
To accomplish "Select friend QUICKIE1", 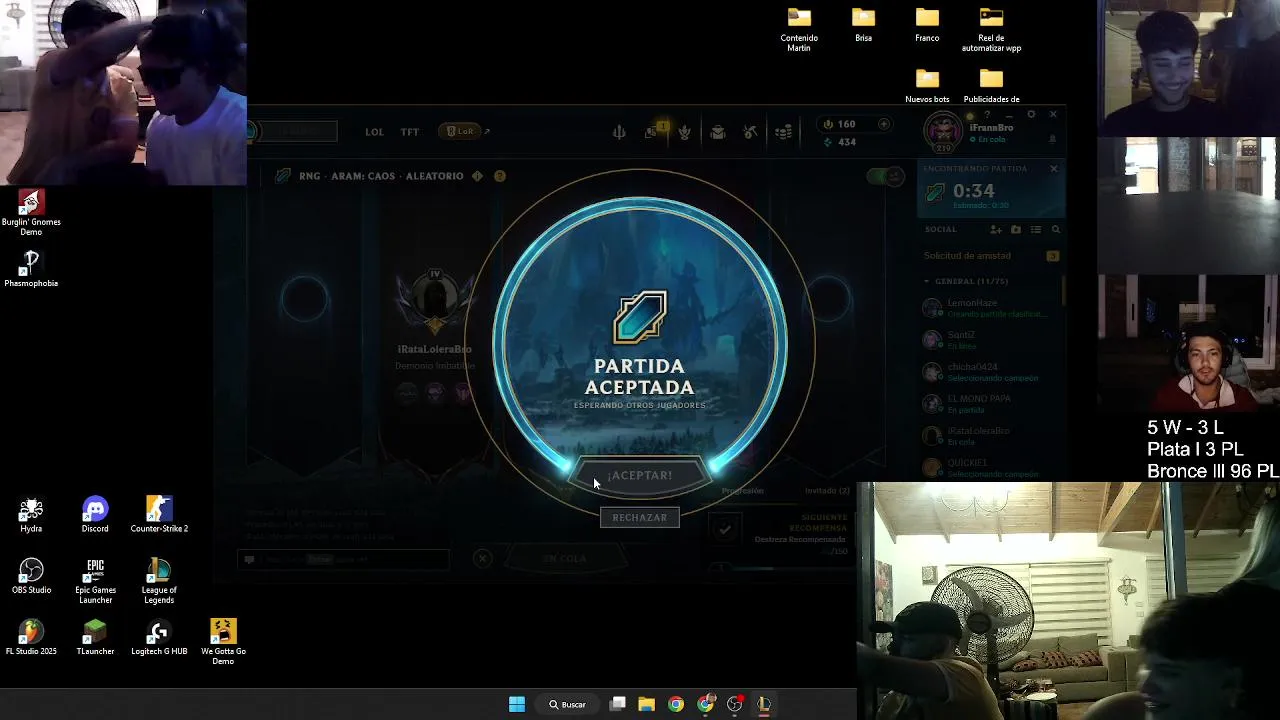I will (x=990, y=467).
